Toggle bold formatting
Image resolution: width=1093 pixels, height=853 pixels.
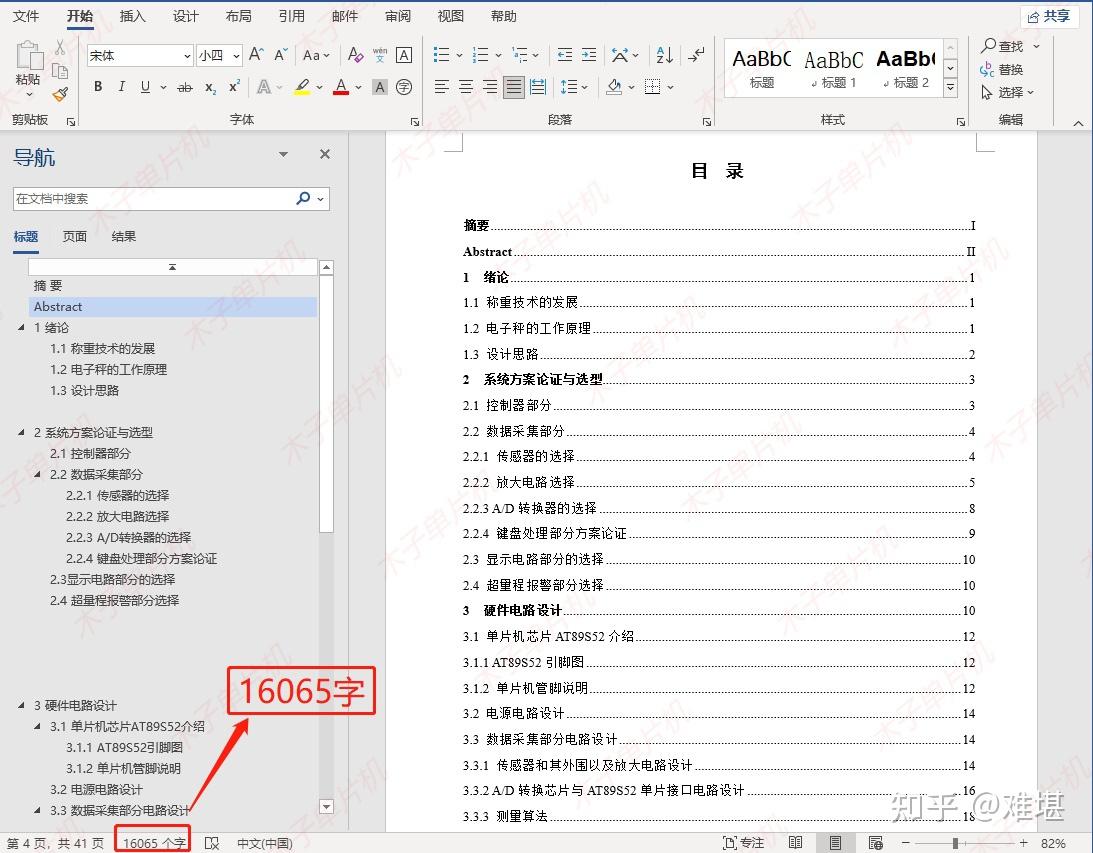pyautogui.click(x=98, y=87)
